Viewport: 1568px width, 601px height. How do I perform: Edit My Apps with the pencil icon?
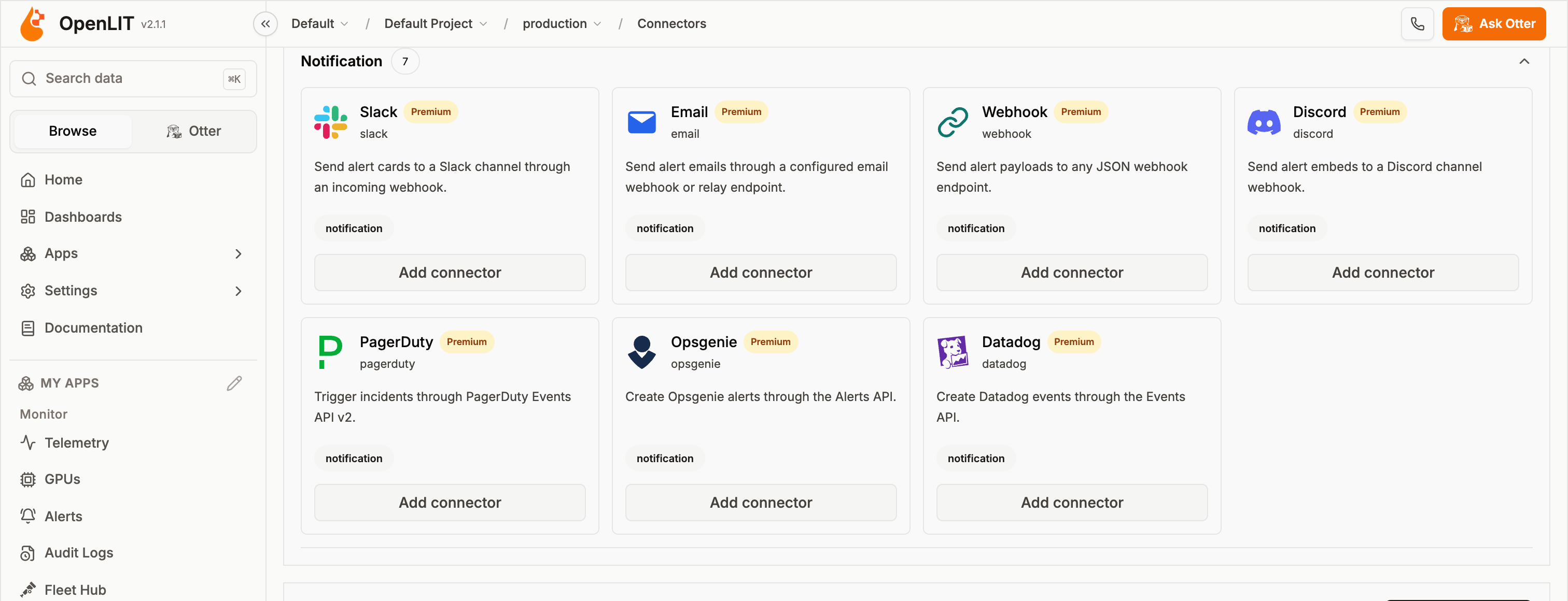pyautogui.click(x=234, y=383)
